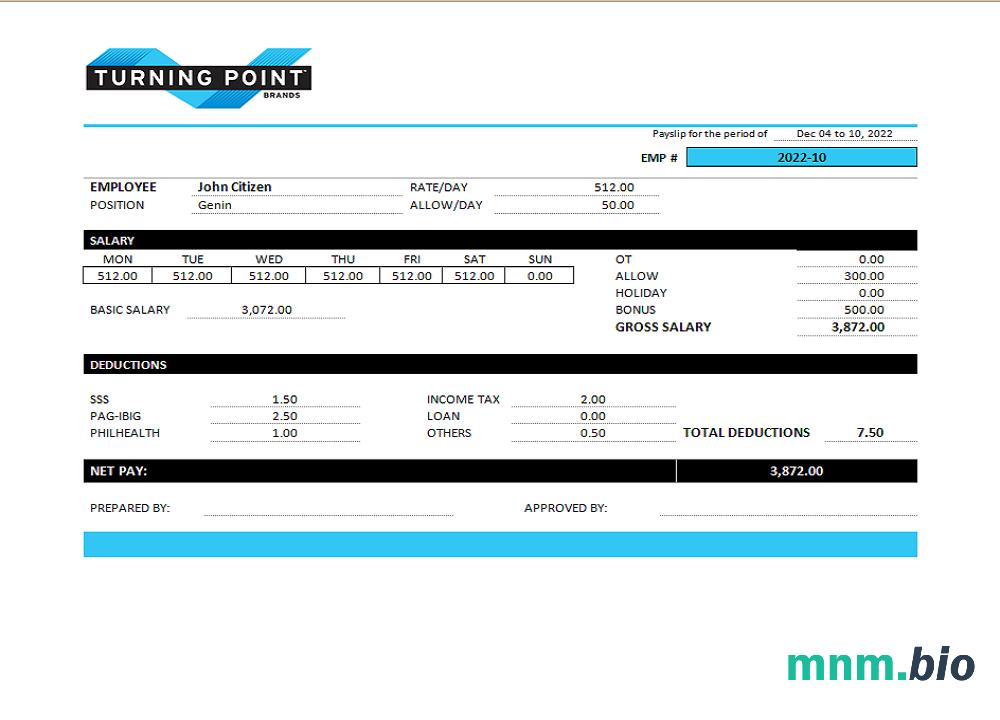Select the Sunday salary cell showing 0.00

coord(539,276)
